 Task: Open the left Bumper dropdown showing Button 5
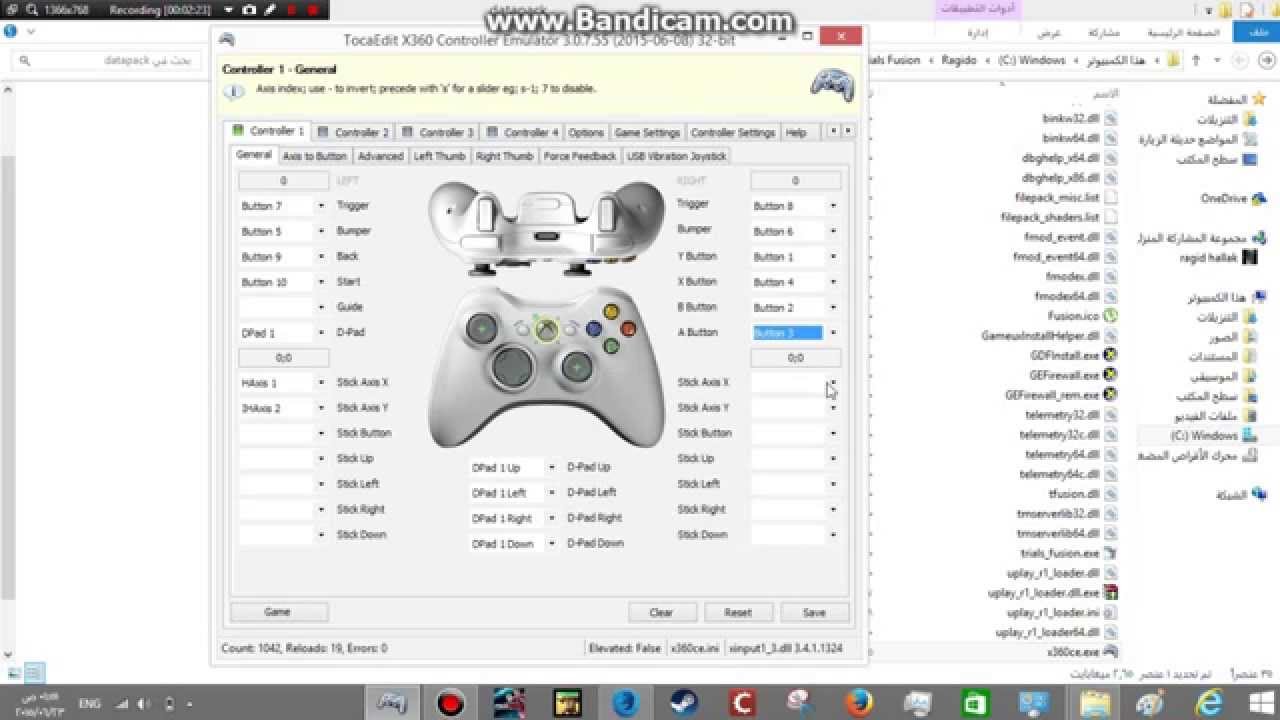321,231
